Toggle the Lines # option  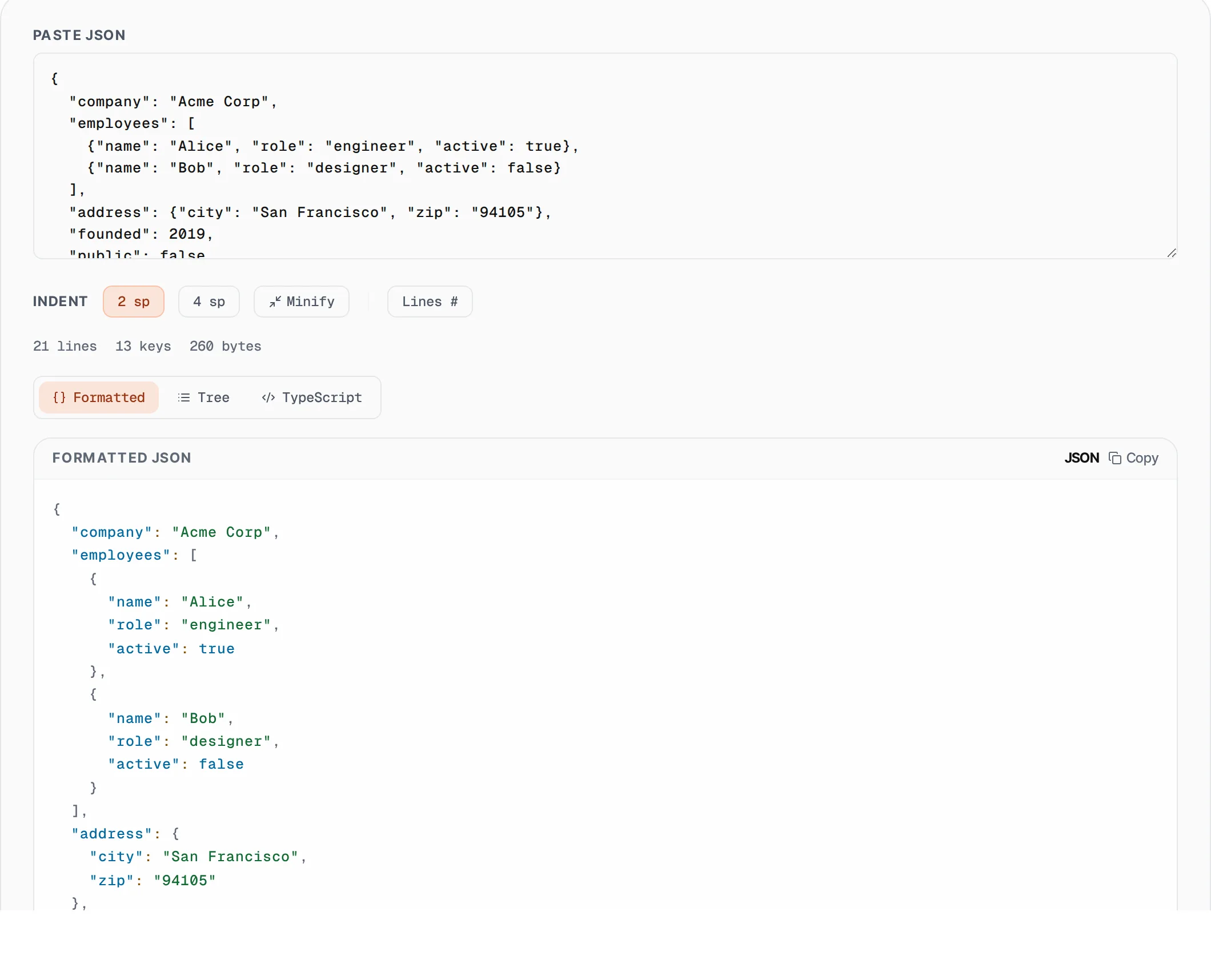point(430,302)
